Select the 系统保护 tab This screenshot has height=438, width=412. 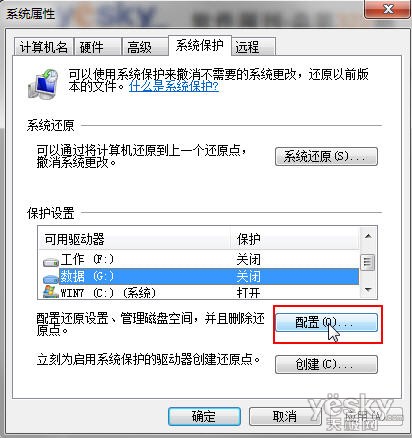pos(200,45)
